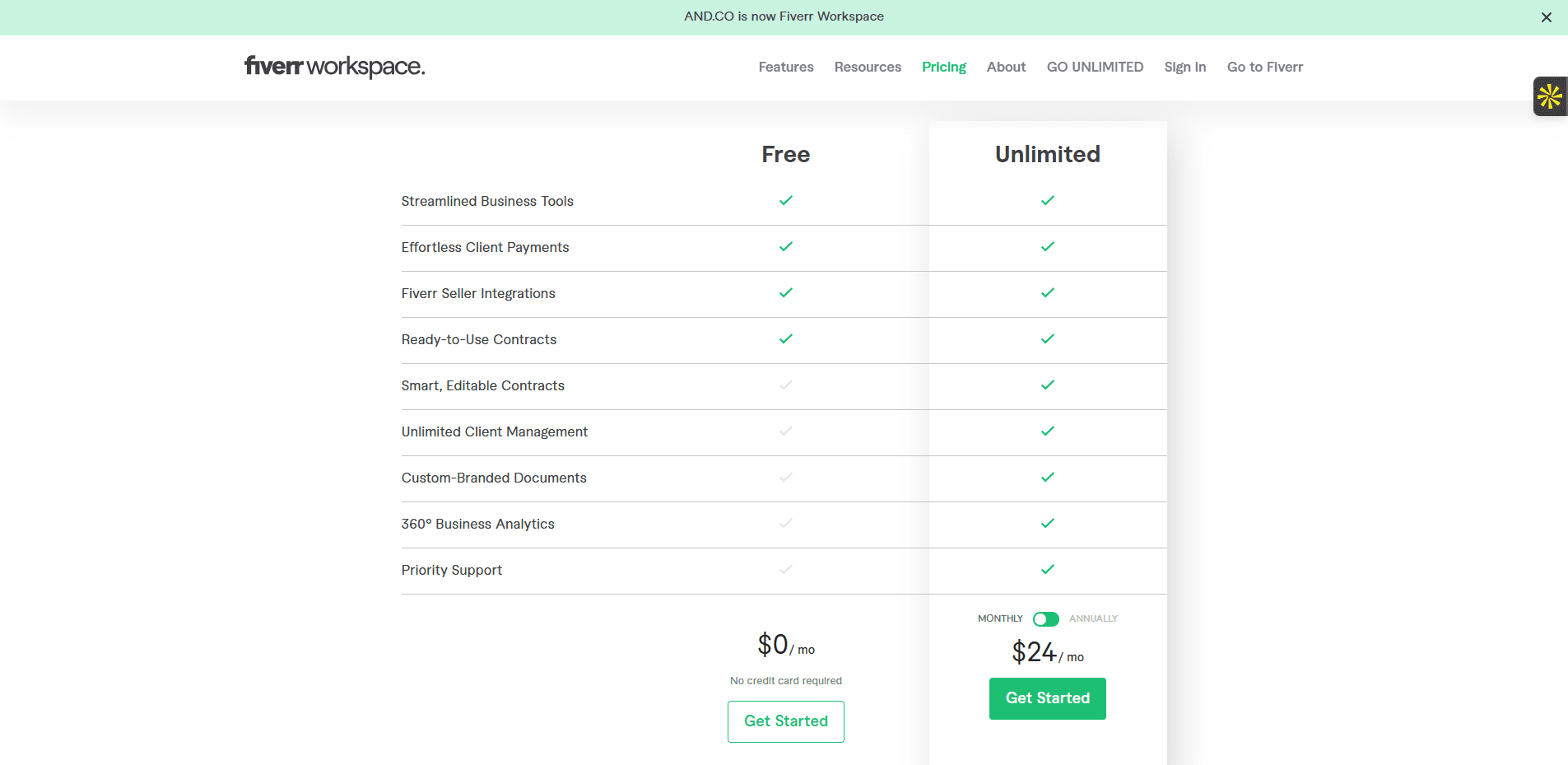Select the Effortless Client Payments feature label
This screenshot has height=765, width=1568.
485,247
